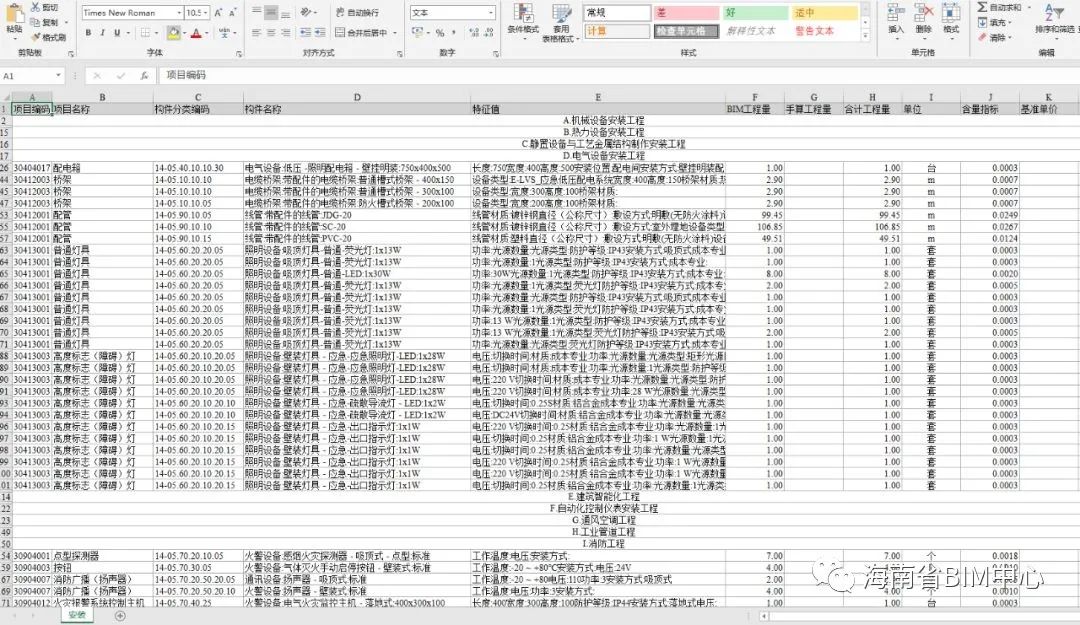1080x625 pixels.
Task: Open the font color dropdown arrow
Action: [x=207, y=33]
